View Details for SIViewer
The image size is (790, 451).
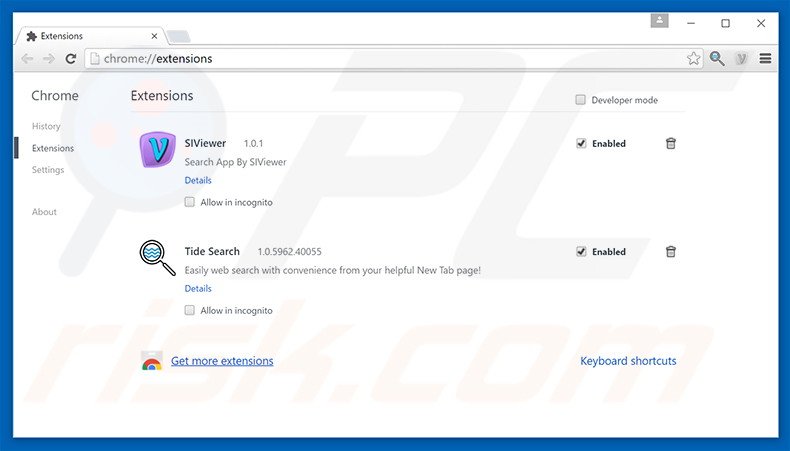tap(198, 180)
